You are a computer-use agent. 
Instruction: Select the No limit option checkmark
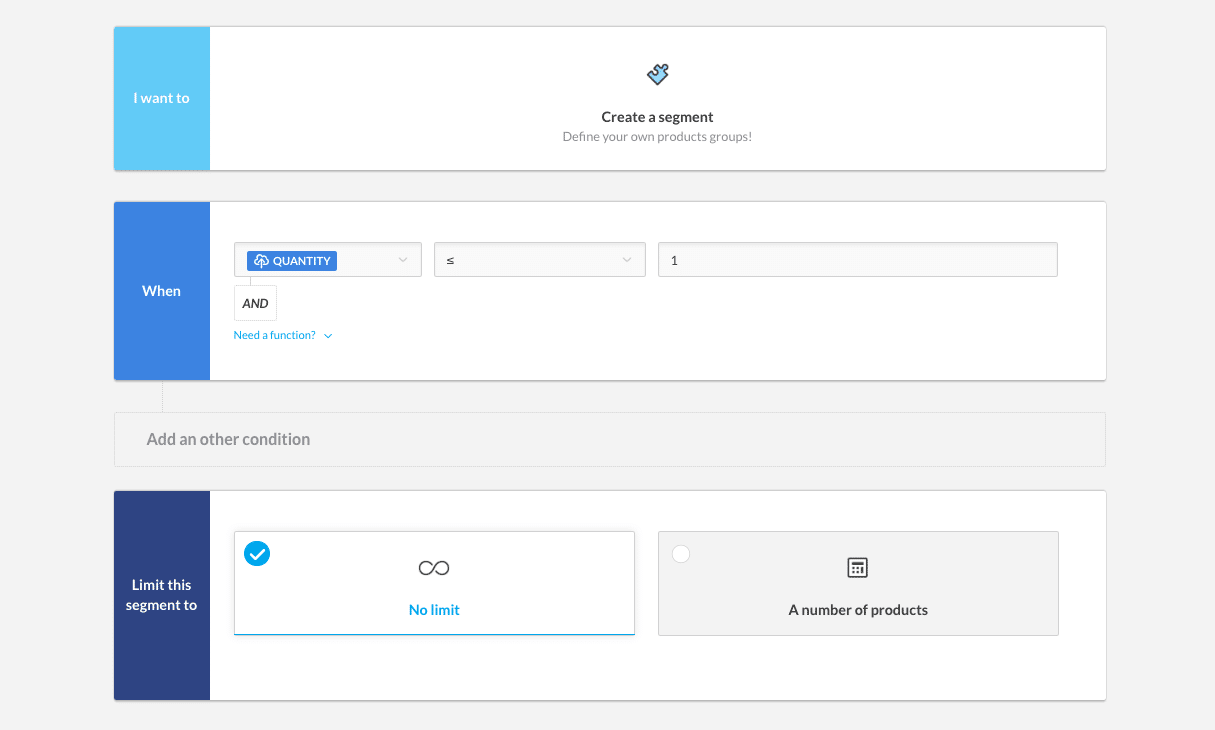coord(257,553)
